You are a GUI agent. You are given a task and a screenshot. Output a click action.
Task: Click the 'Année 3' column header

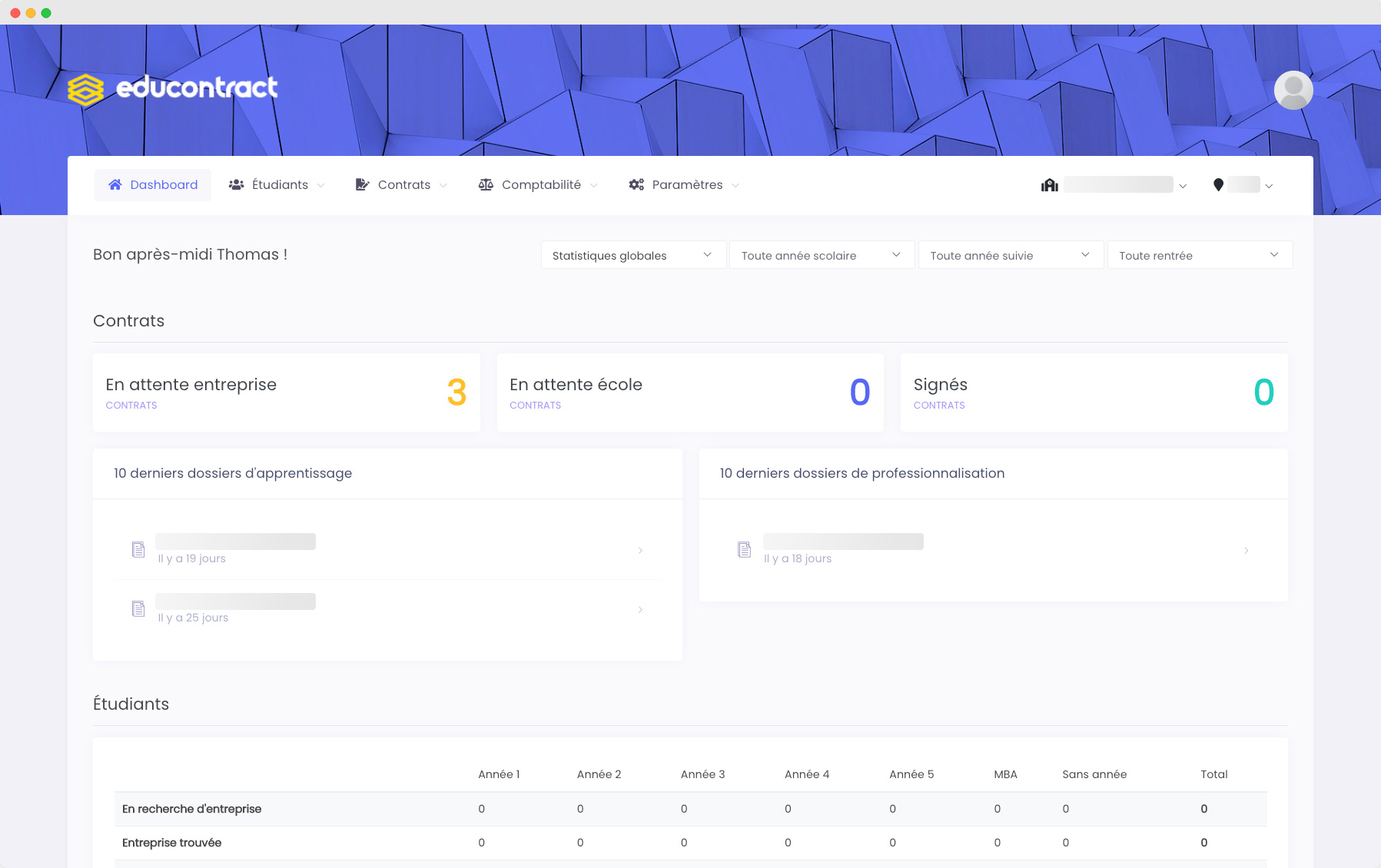click(702, 774)
